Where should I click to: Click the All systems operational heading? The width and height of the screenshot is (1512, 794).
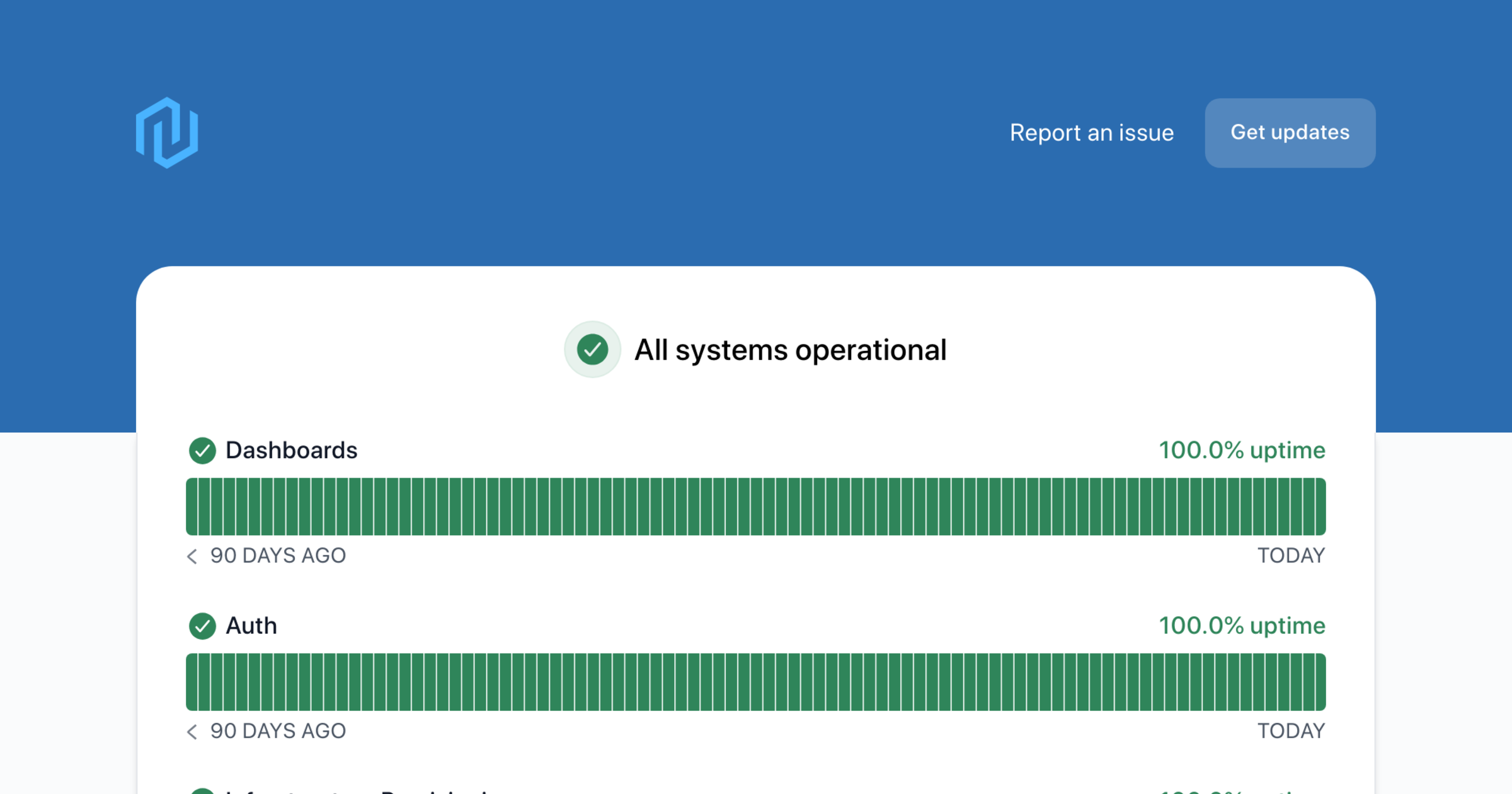click(x=790, y=350)
